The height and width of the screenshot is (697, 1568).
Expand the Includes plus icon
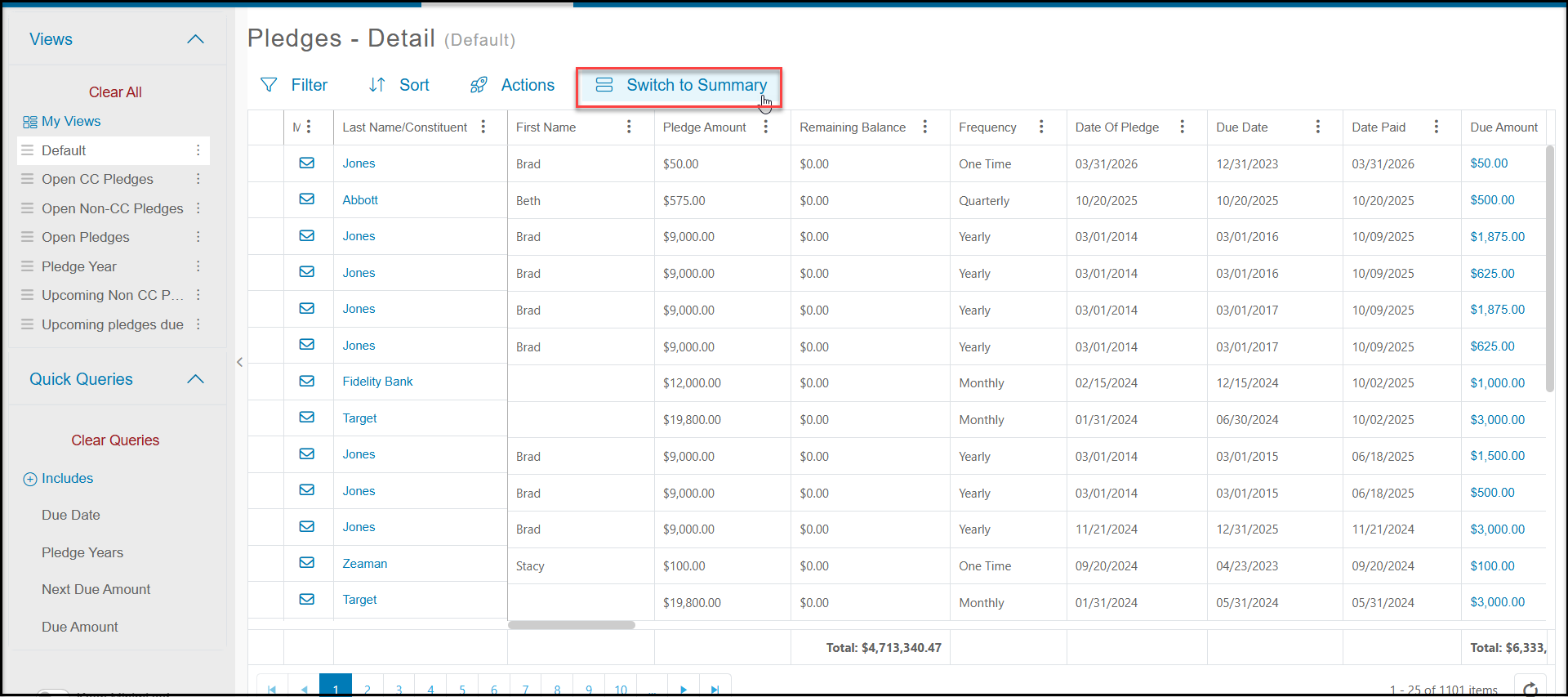click(x=30, y=480)
